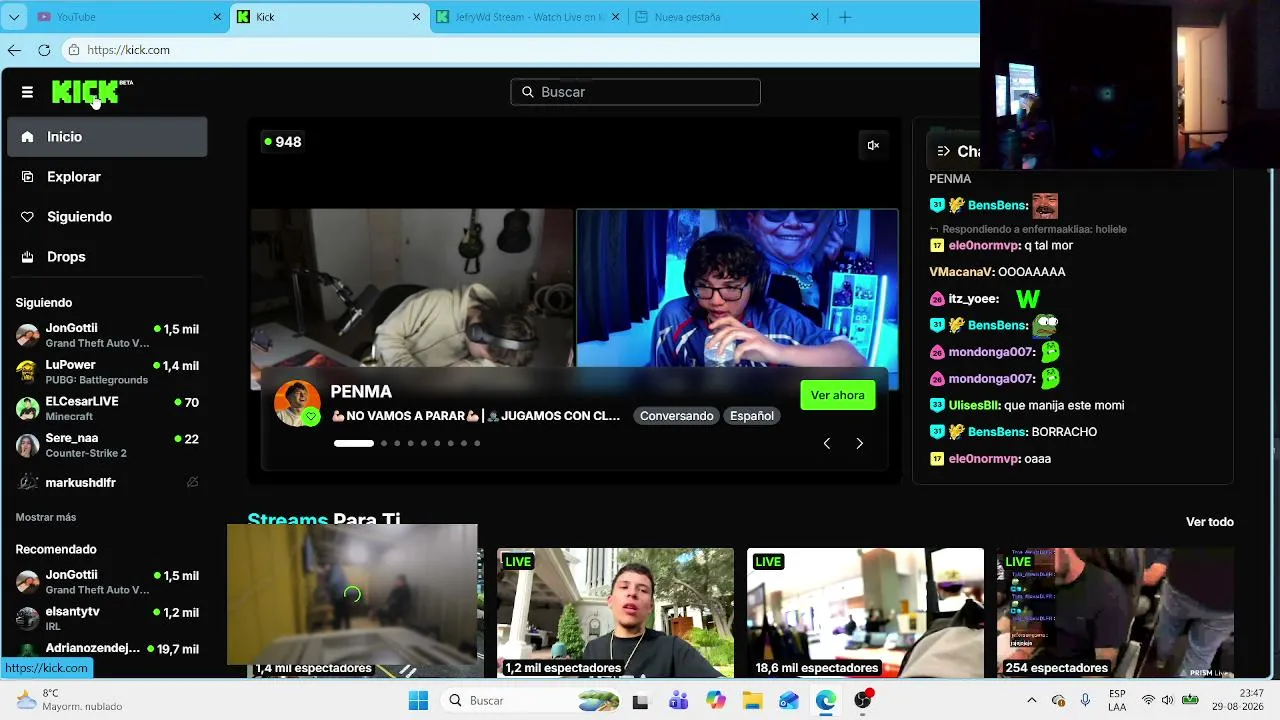Image resolution: width=1280 pixels, height=720 pixels.
Task: Open the 254 espectadores stream thumbnail
Action: click(x=1115, y=613)
